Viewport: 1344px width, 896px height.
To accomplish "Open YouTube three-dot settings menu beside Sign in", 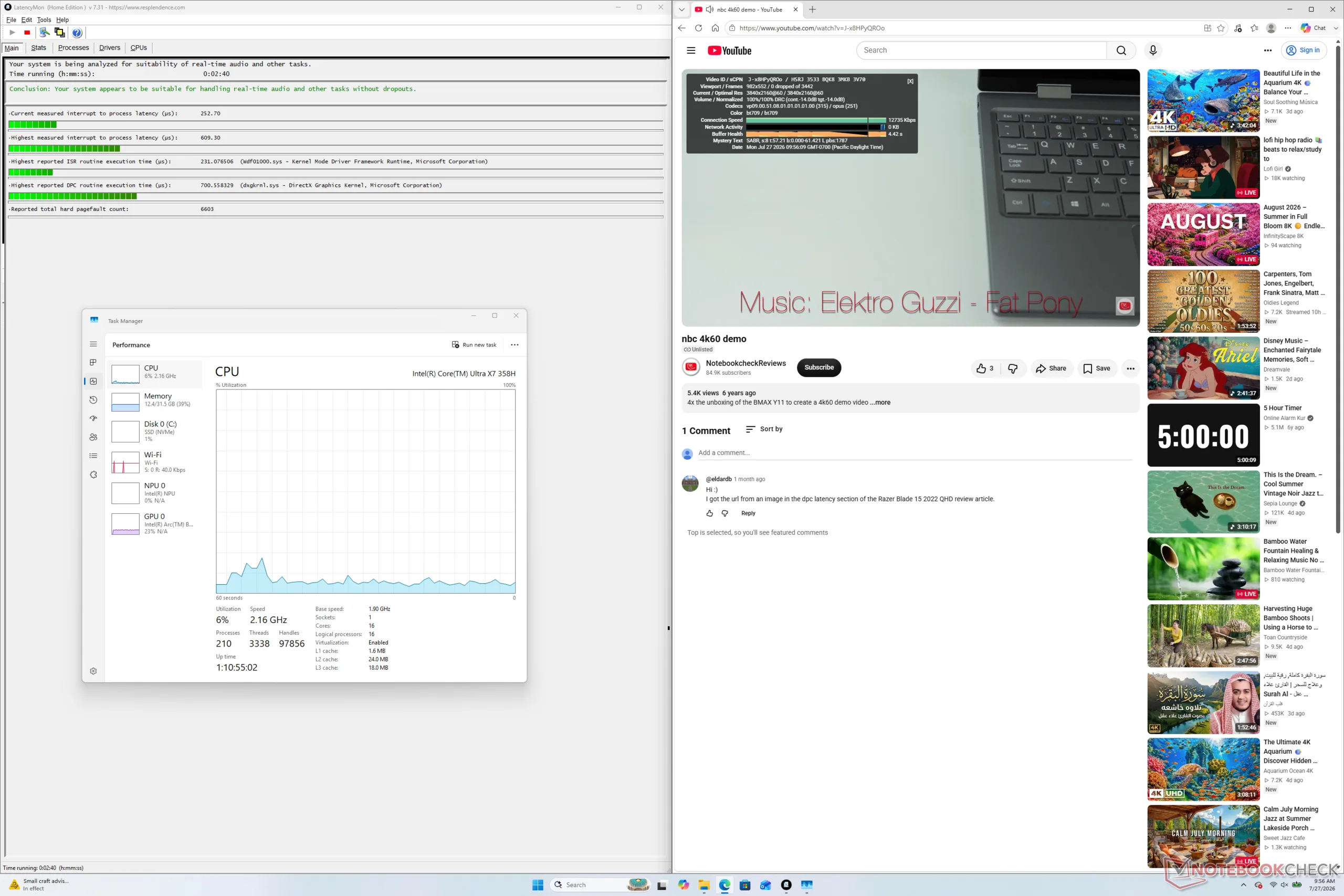I will click(x=1267, y=50).
